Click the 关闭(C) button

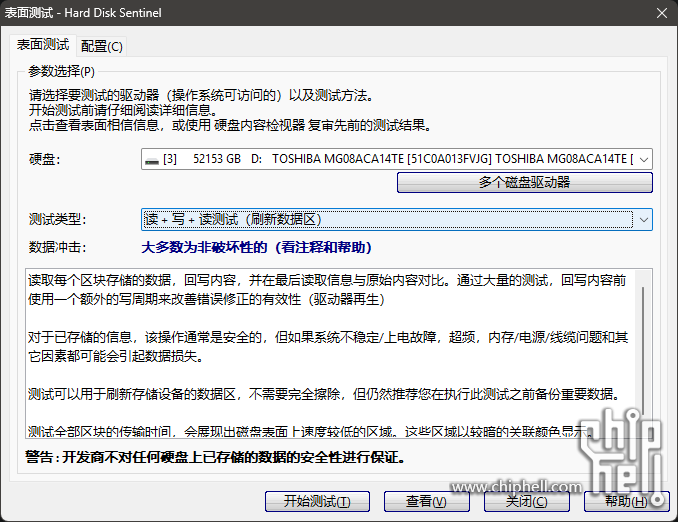pos(527,501)
